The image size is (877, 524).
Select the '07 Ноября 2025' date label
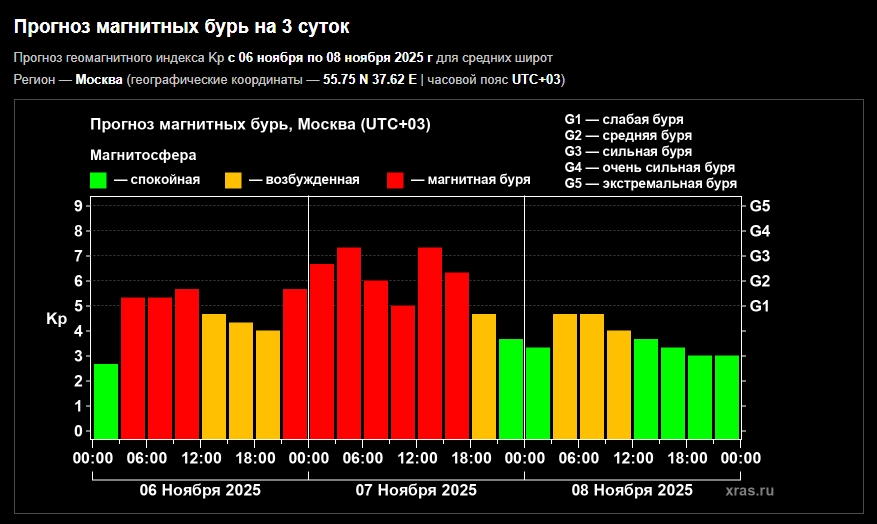point(416,490)
